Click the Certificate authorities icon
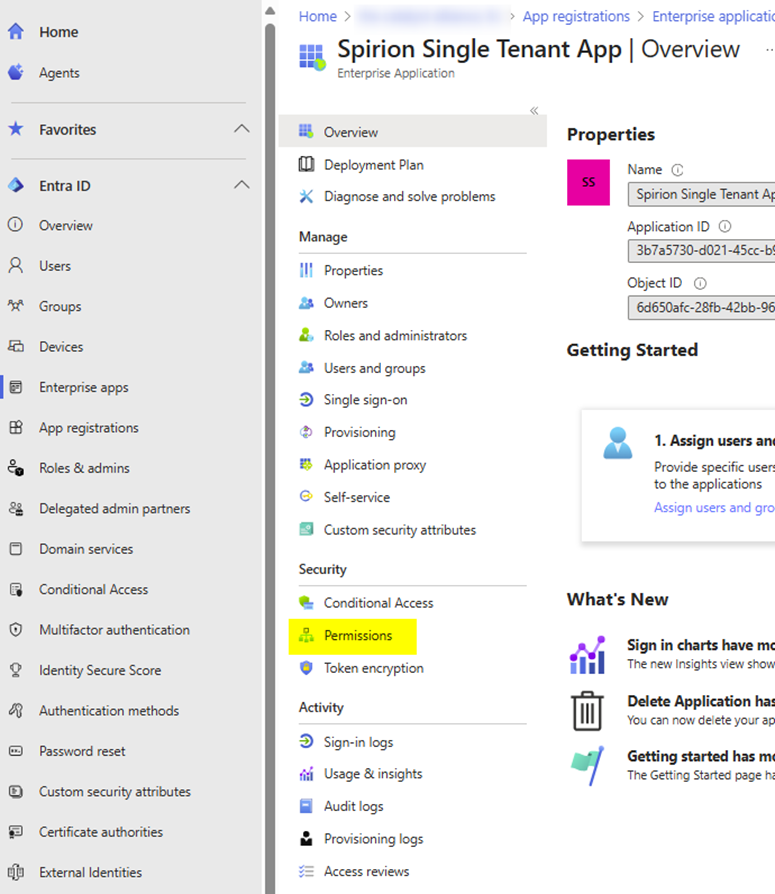This screenshot has height=894, width=775. [x=16, y=832]
